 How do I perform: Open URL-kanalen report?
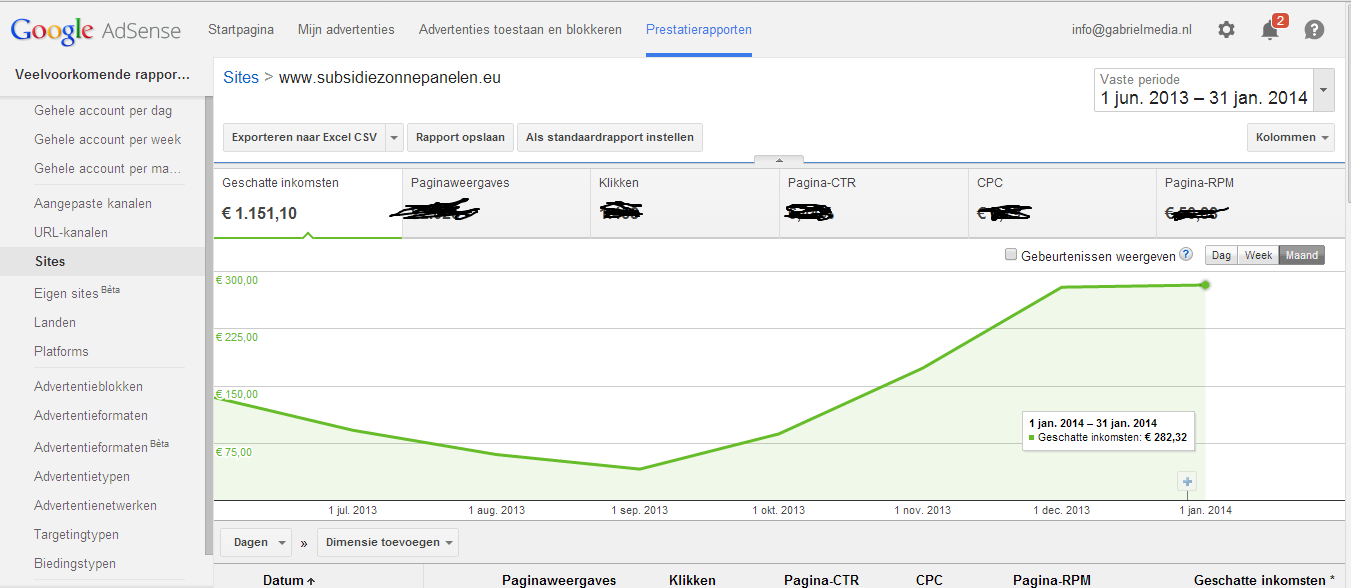click(x=71, y=233)
